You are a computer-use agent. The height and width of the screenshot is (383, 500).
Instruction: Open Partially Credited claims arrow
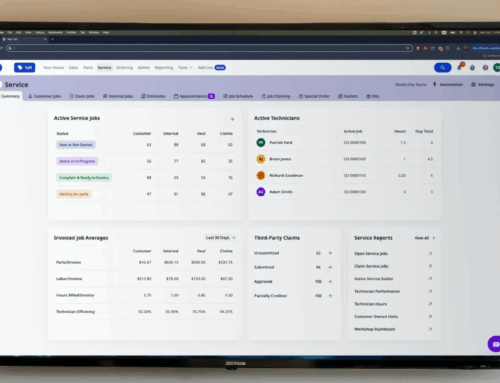[330, 296]
